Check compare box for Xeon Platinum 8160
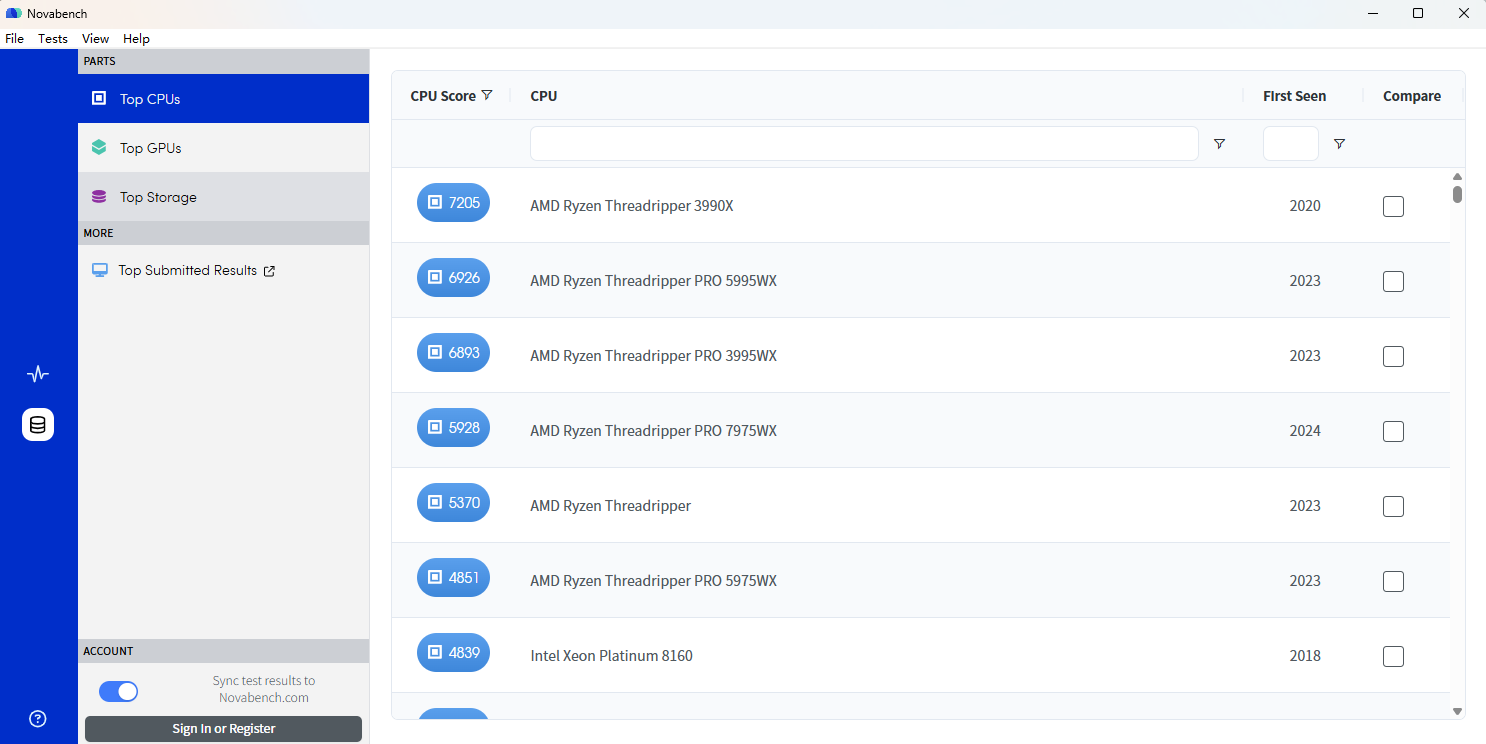The width and height of the screenshot is (1486, 744). [x=1393, y=656]
